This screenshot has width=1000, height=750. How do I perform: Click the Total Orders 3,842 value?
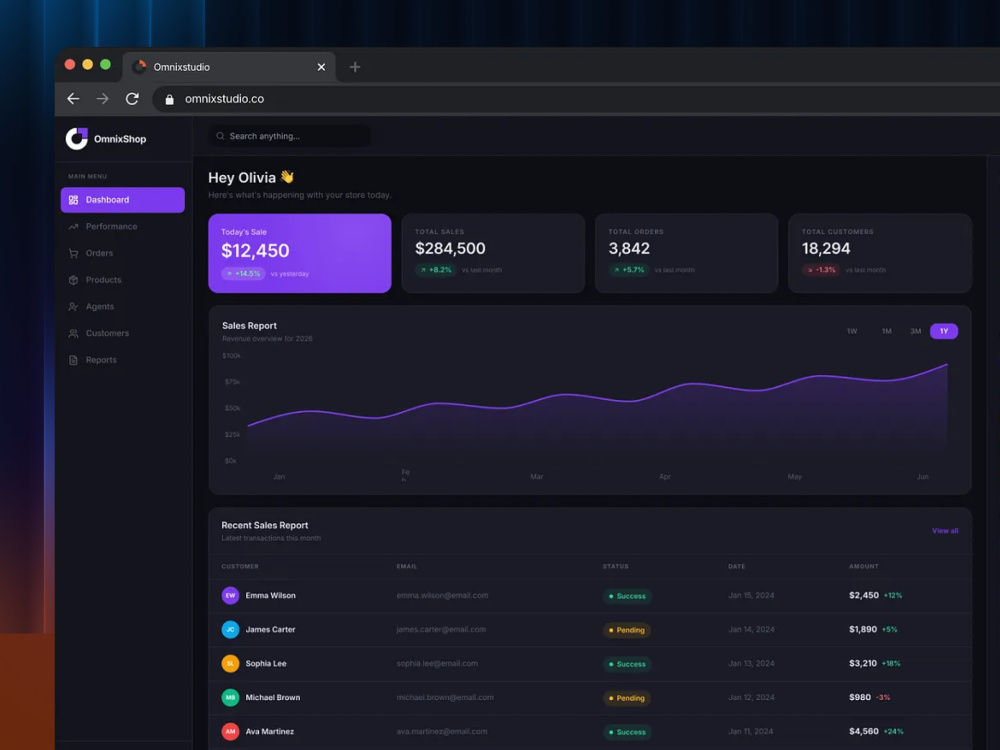629,249
